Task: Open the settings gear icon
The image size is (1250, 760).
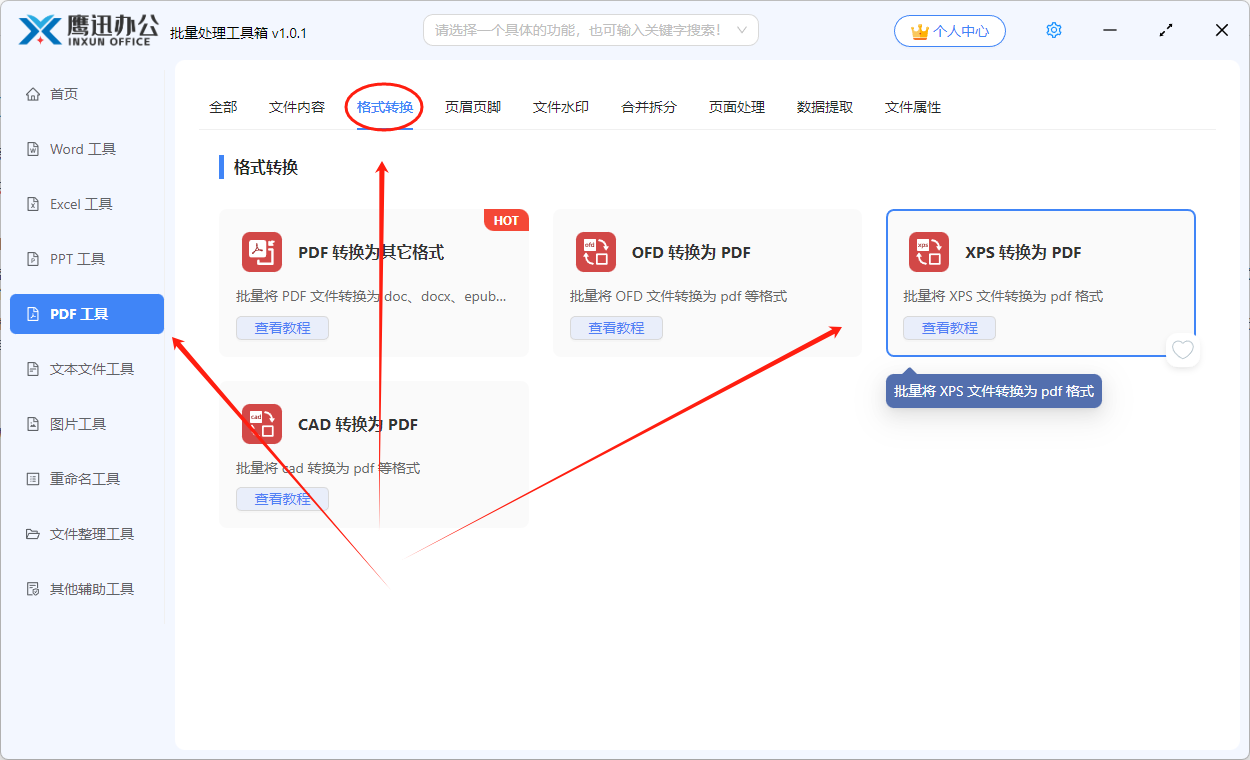Action: pyautogui.click(x=1053, y=30)
